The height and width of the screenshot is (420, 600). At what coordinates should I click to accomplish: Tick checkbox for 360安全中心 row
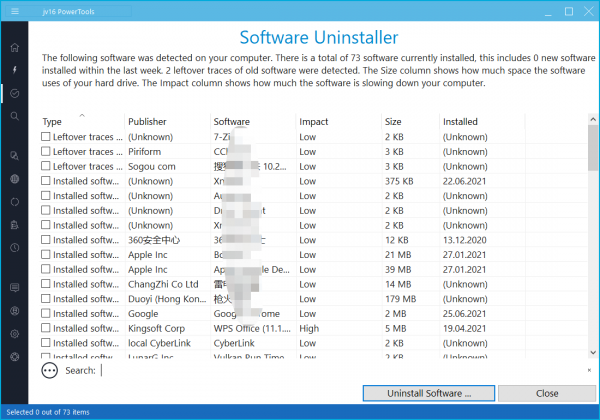(46, 239)
